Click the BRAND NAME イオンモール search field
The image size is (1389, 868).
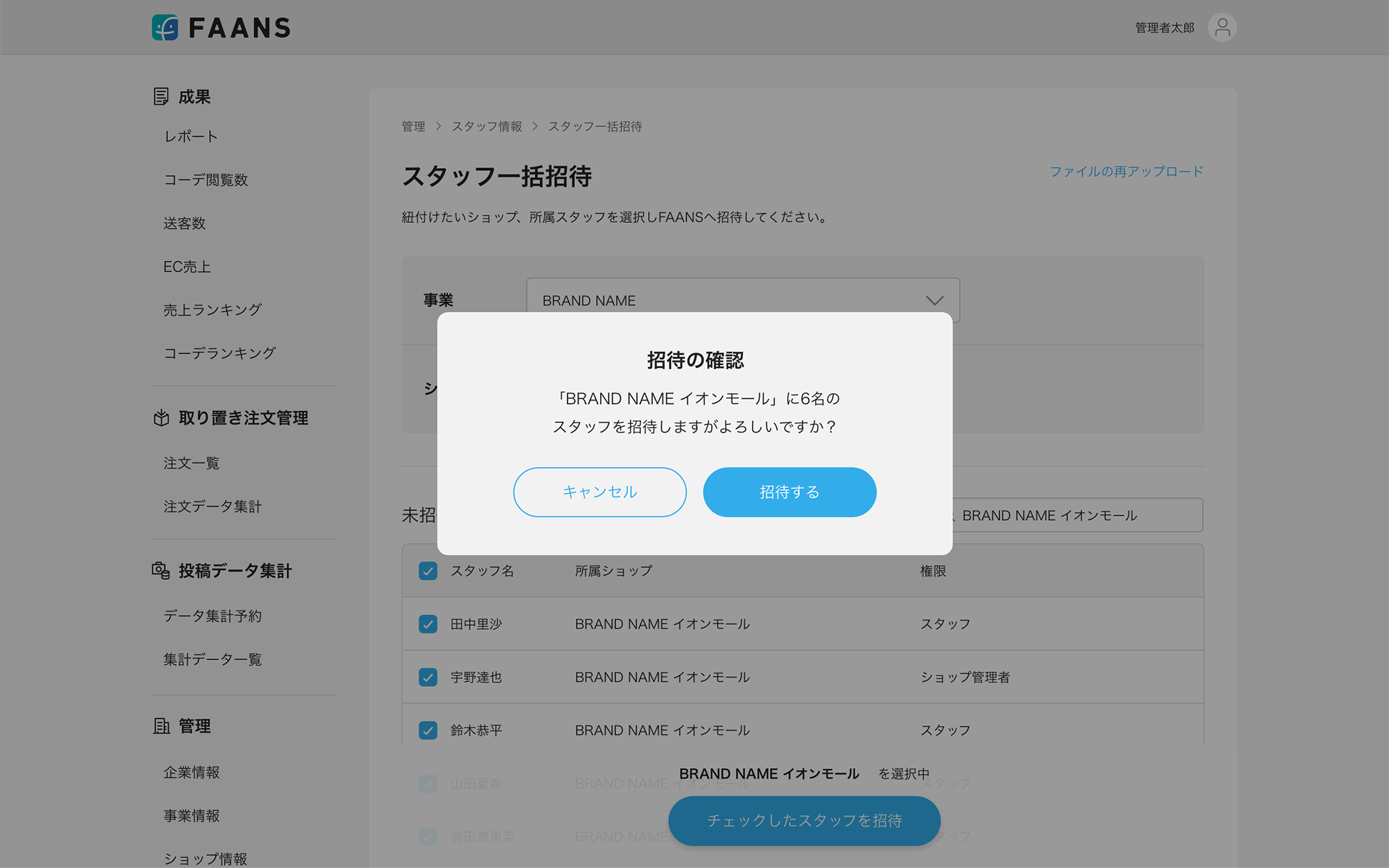[x=1076, y=515]
